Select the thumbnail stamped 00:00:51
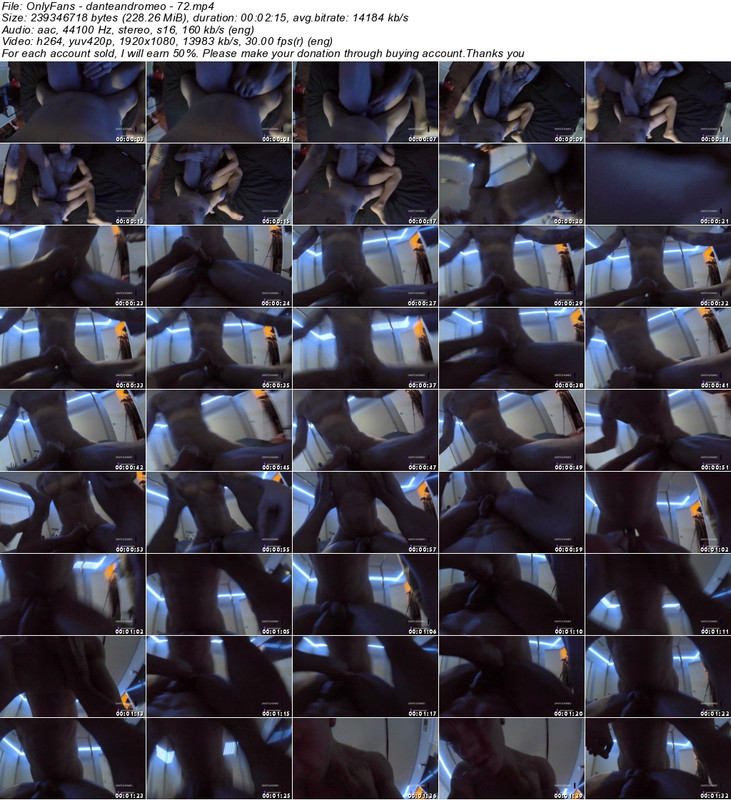This screenshot has width=731, height=800. click(657, 429)
